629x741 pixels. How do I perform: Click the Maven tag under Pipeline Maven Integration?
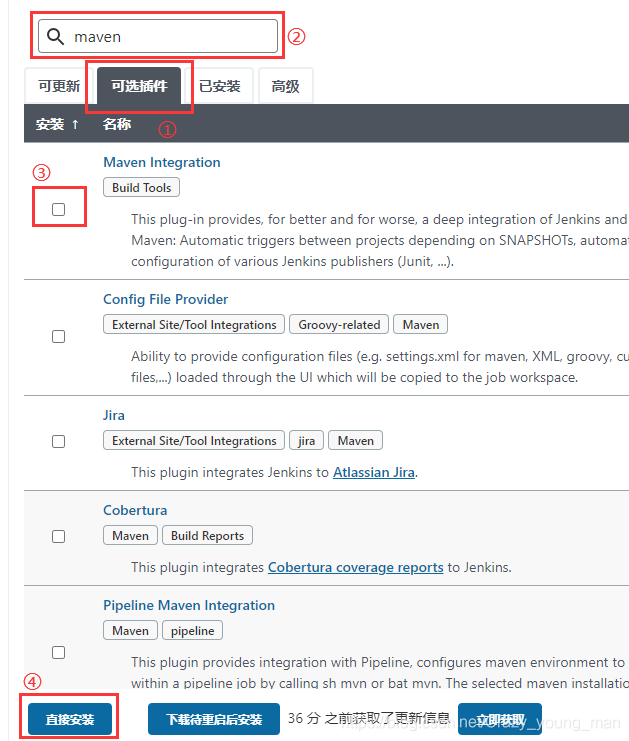tap(130, 630)
